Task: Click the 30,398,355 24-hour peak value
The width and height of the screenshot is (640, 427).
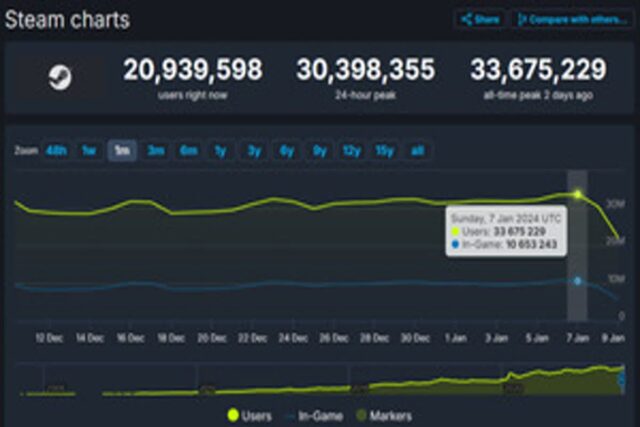Action: [366, 69]
